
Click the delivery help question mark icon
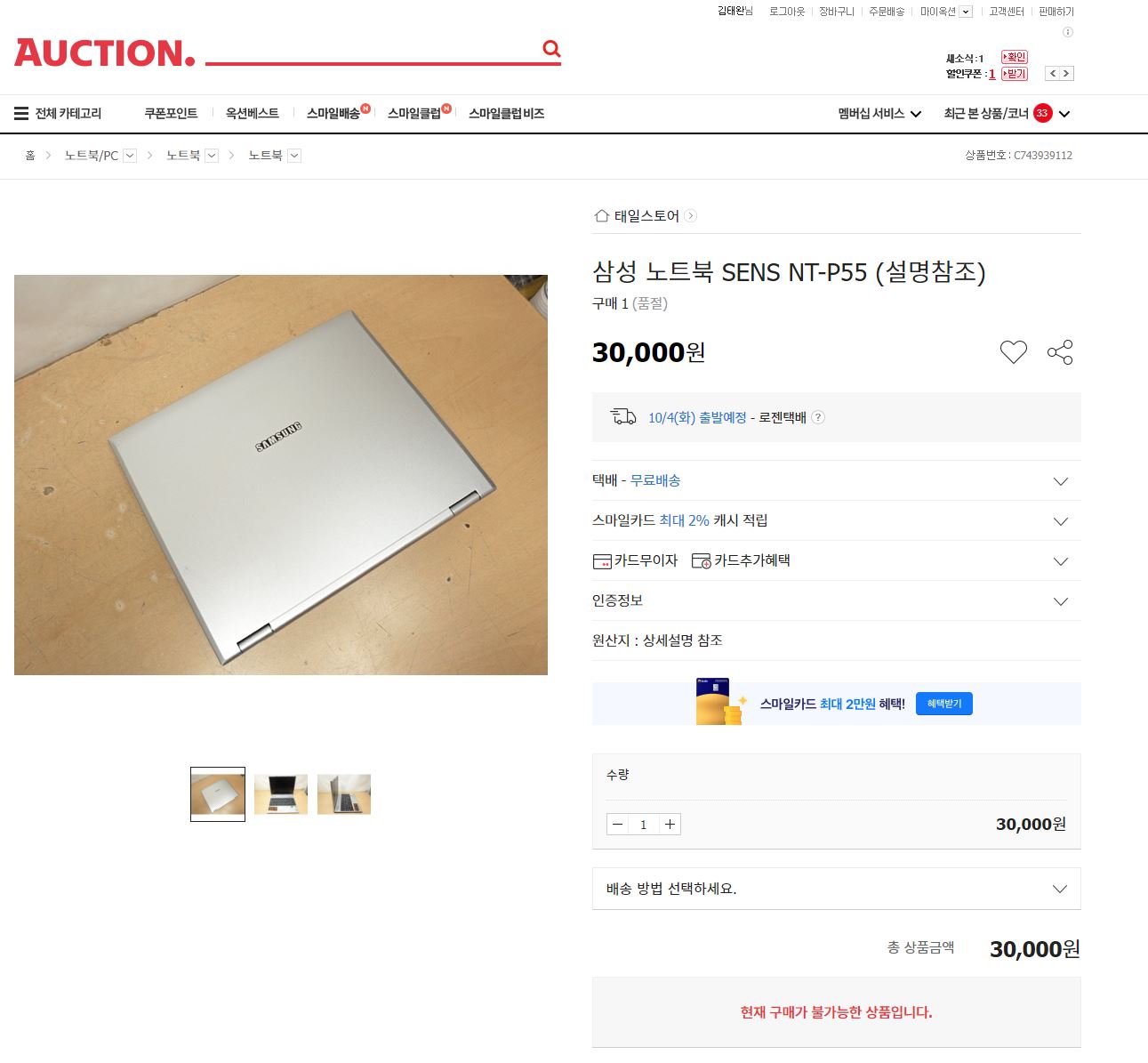pos(818,417)
